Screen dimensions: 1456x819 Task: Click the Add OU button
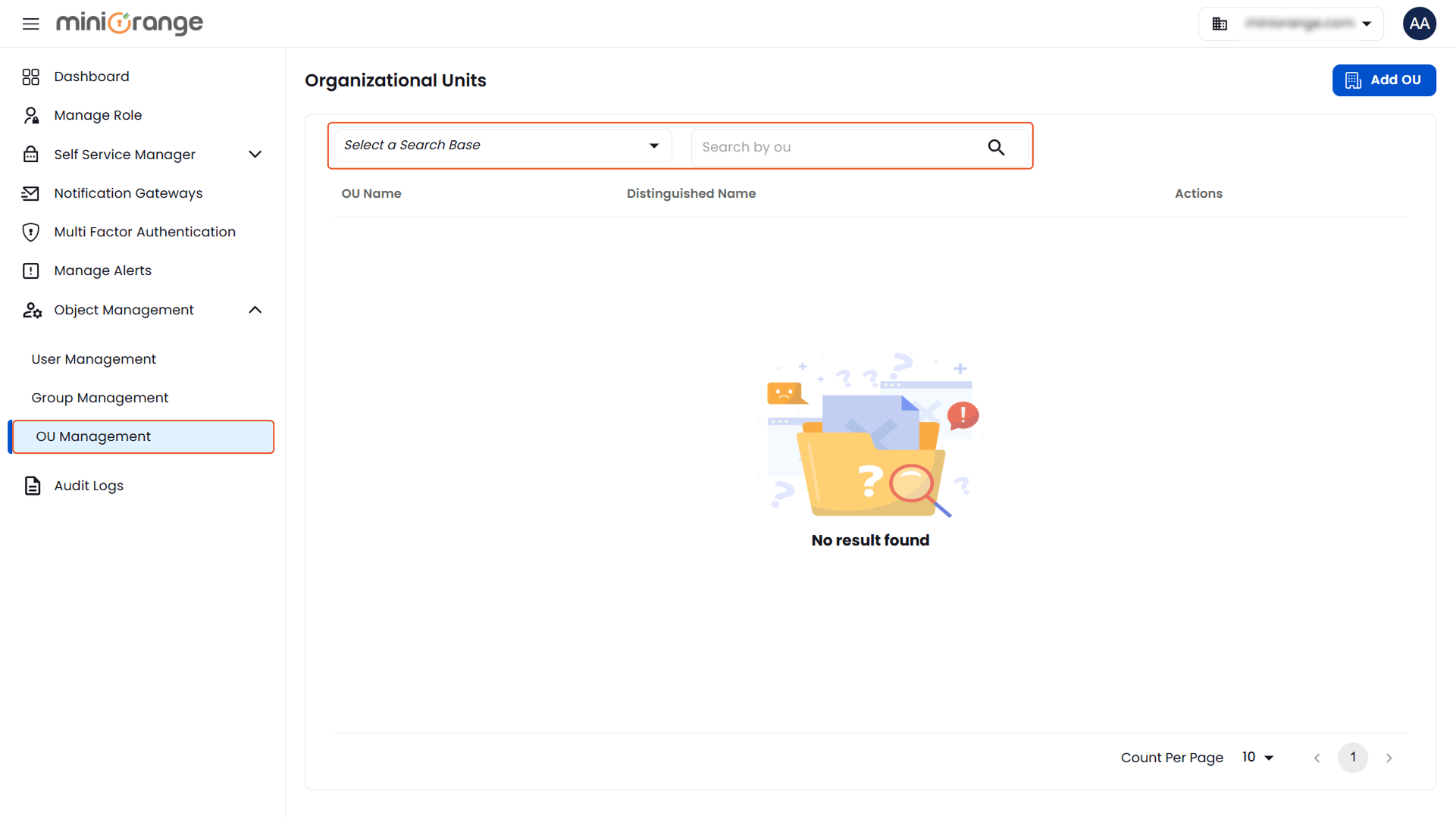(x=1383, y=80)
